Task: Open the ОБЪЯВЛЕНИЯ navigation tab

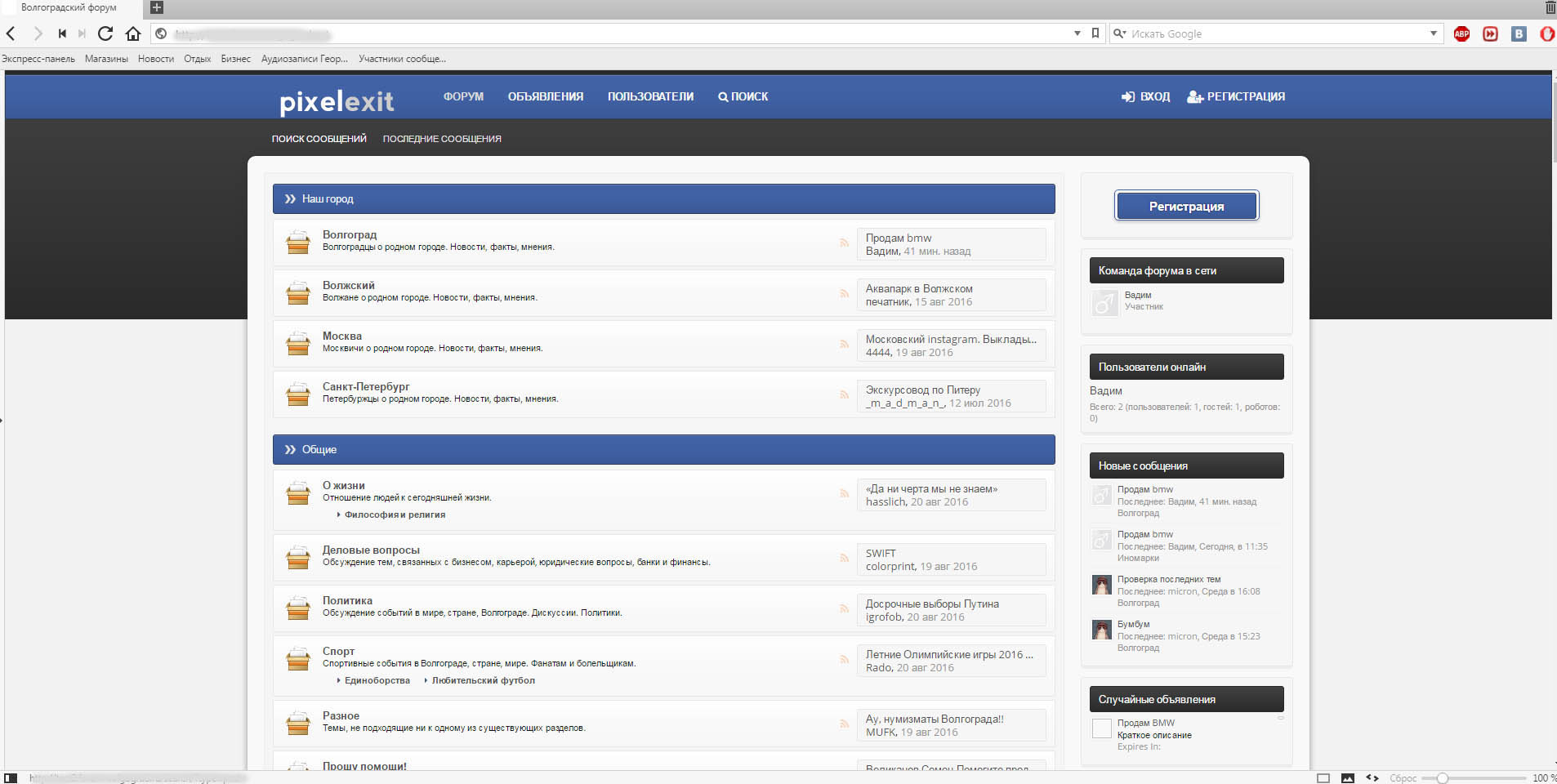Action: [545, 96]
